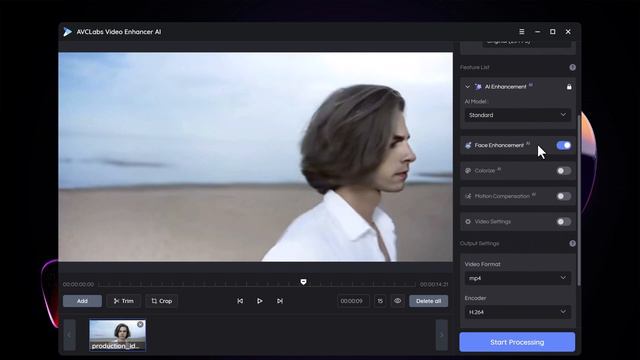Screen dimensions: 640x360
Task: Click the end time 00:00:14:21 text
Action: (434, 284)
